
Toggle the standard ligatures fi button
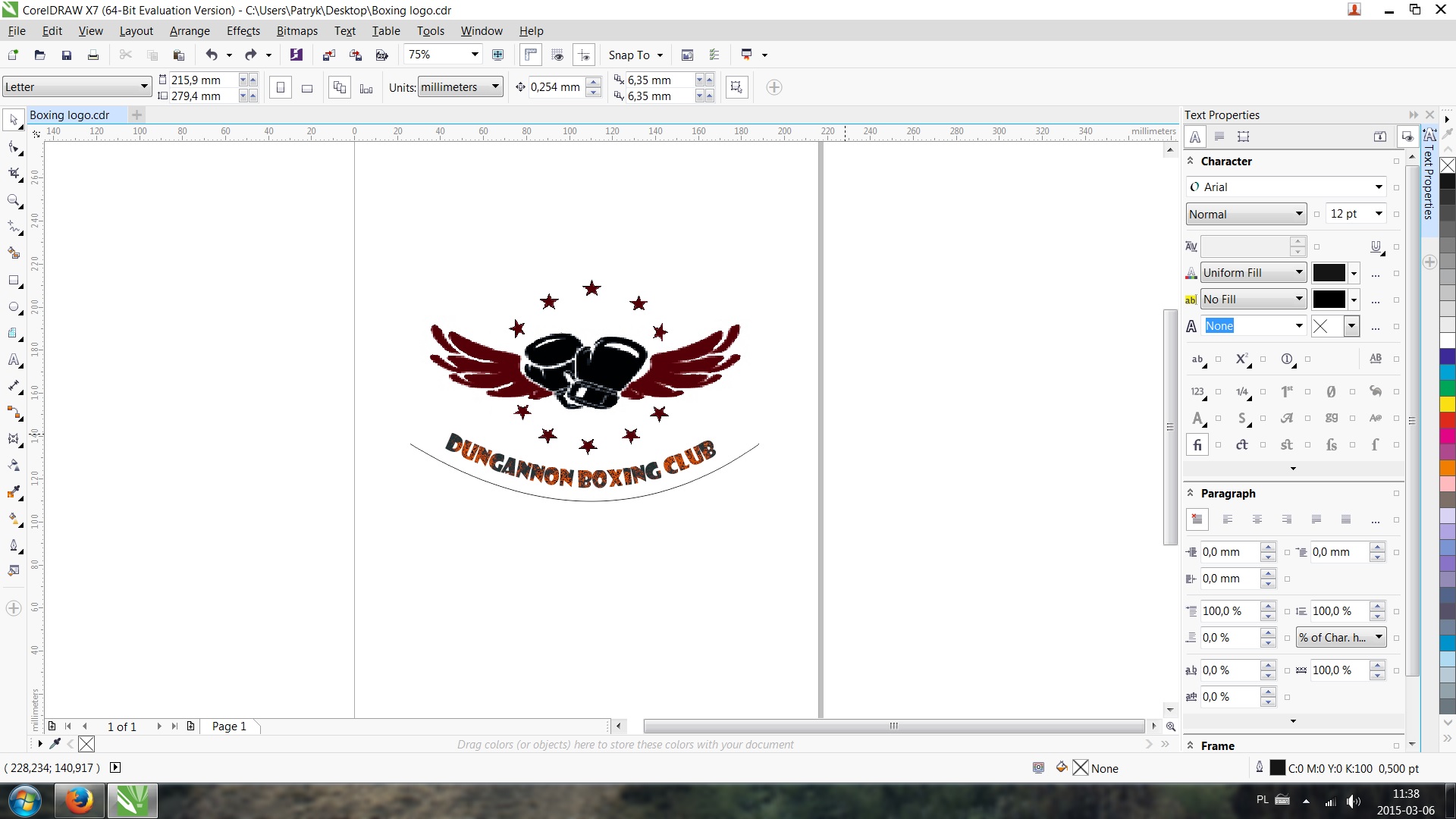pos(1197,445)
